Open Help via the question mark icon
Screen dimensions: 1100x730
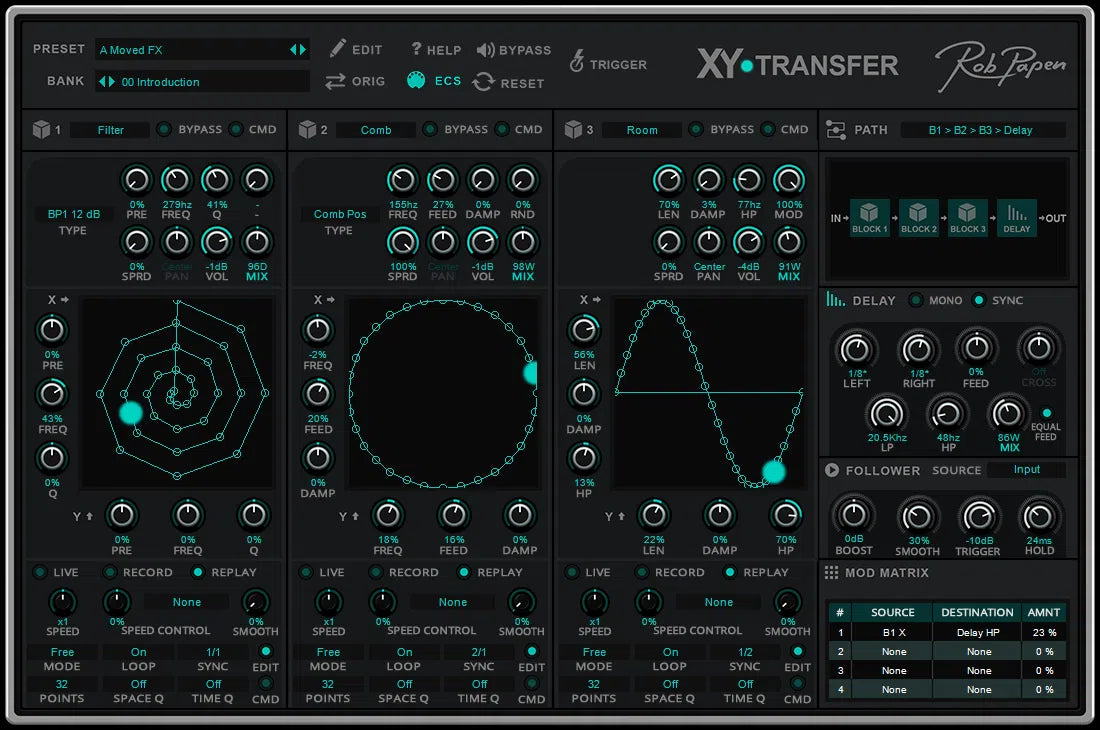click(416, 49)
